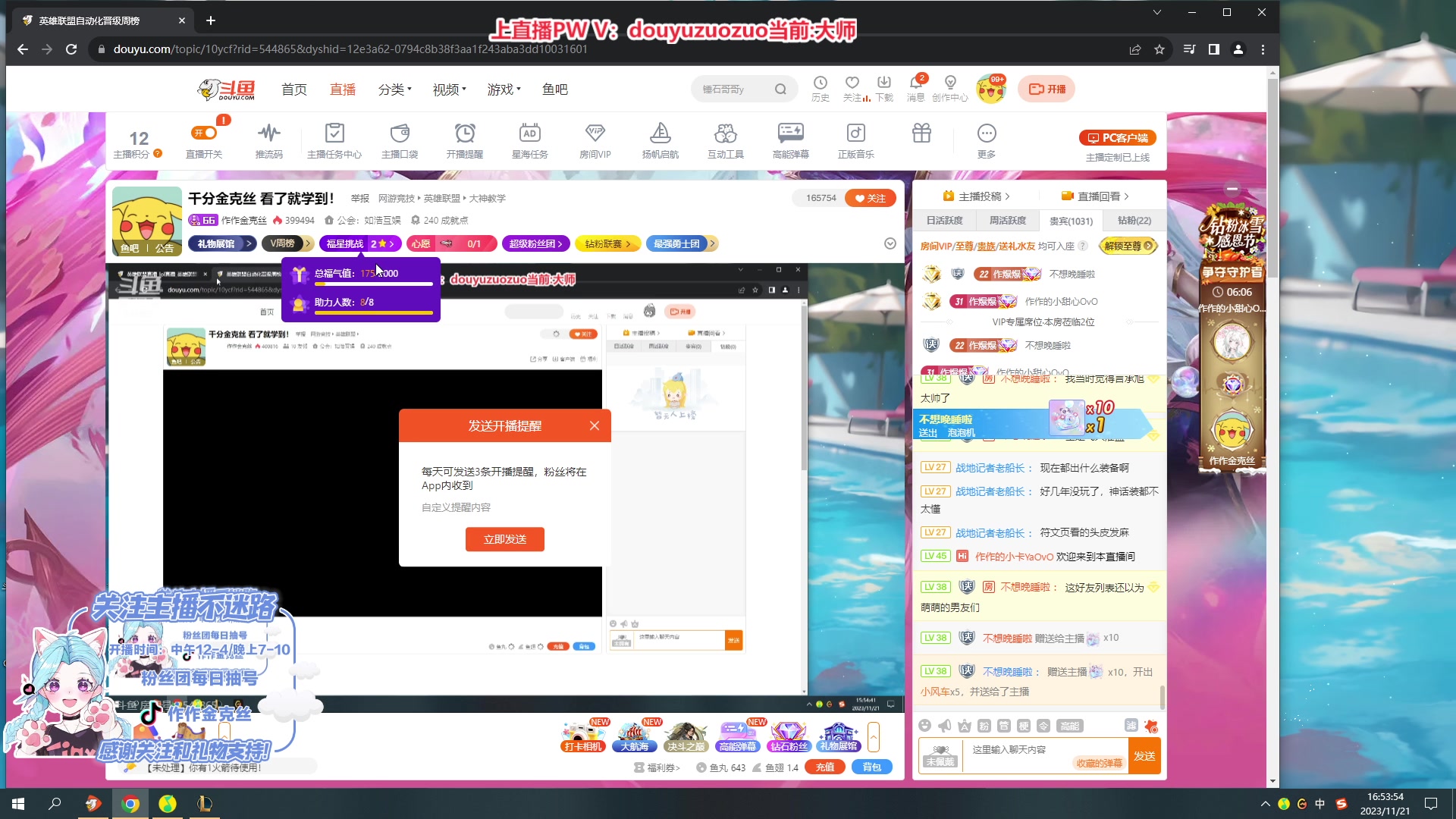The width and height of the screenshot is (1456, 819).
Task: Open the 推流码 stream key icon
Action: (x=268, y=141)
